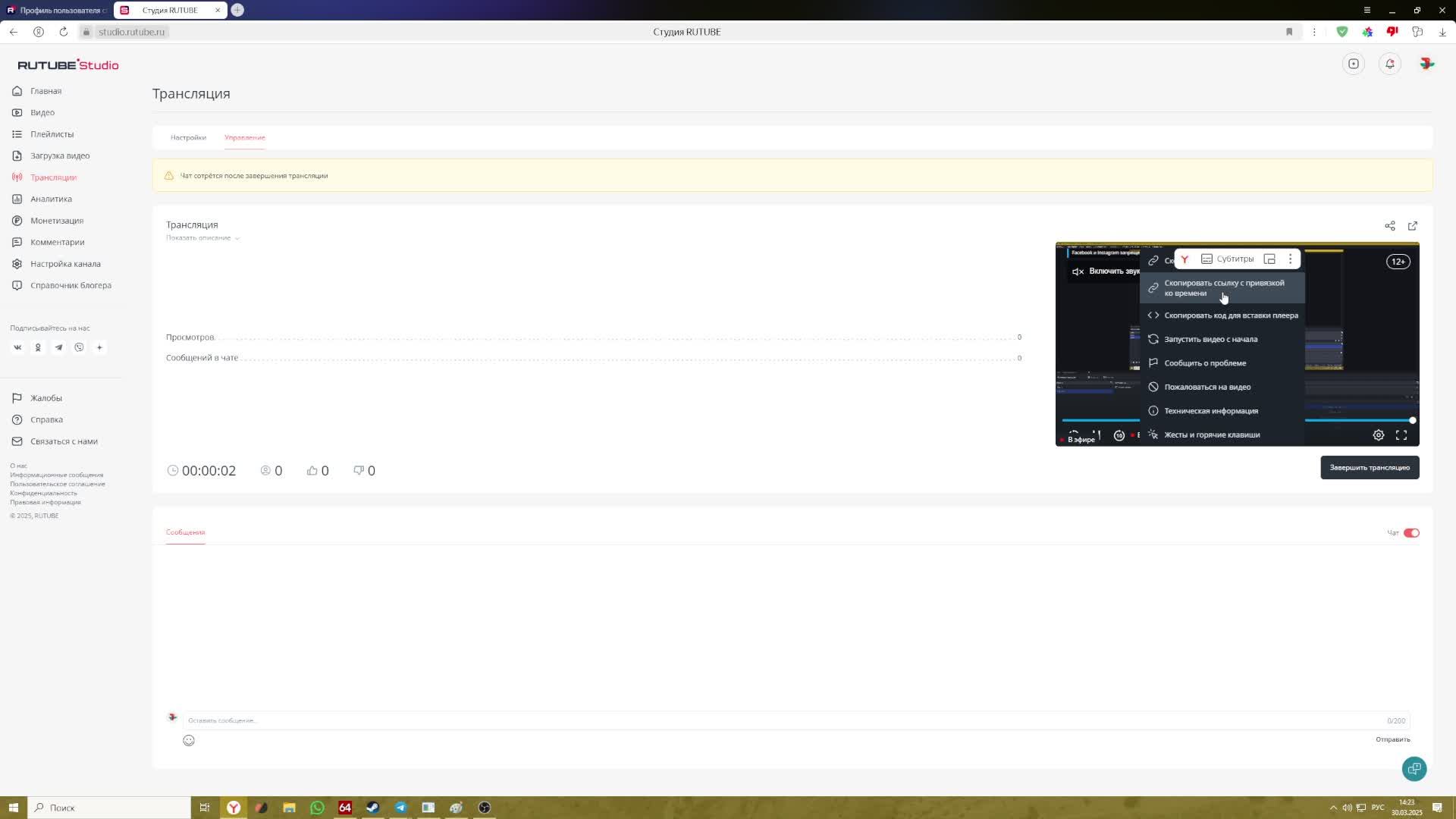Screen dimensions: 1456x819
Task: Toggle Субтитры in the player overlay
Action: (1227, 259)
